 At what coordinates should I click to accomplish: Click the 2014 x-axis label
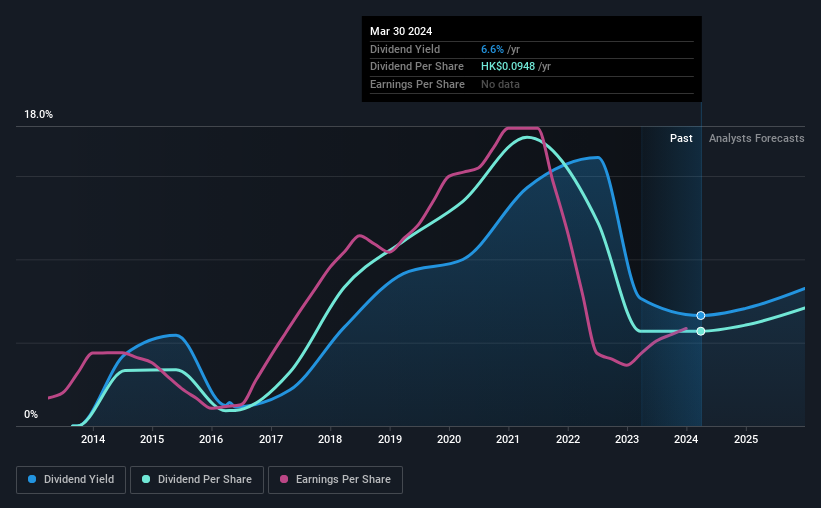coord(93,439)
